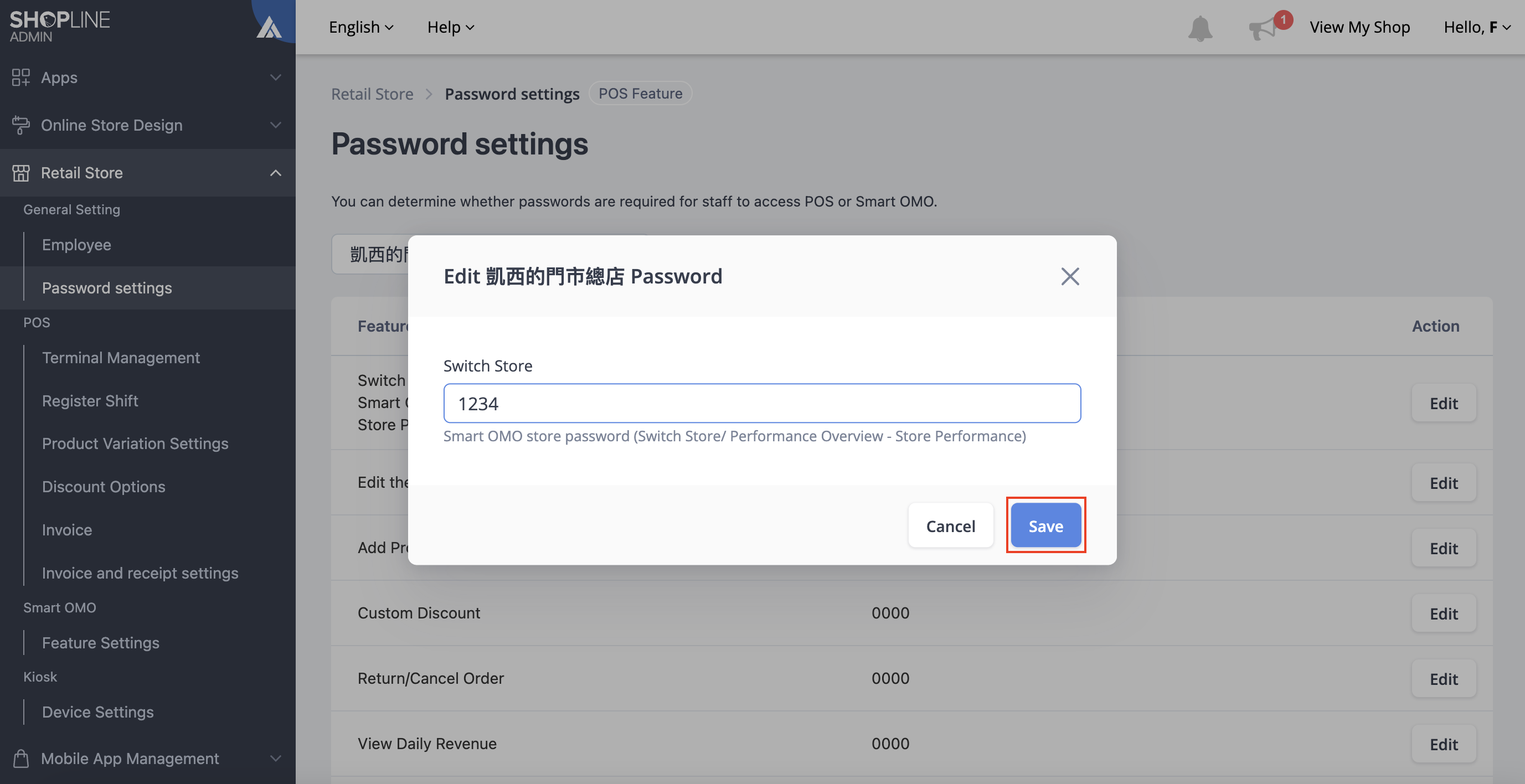This screenshot has width=1525, height=784.
Task: Save the Switch Store password
Action: point(1045,526)
